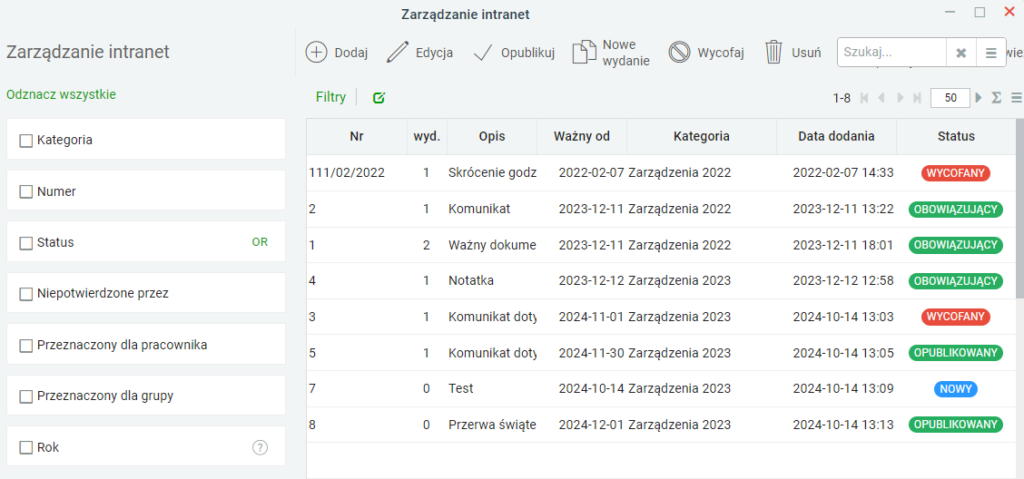Screen dimensions: 1024x479
Task: Tick the Status filter checkbox
Action: click(26, 243)
